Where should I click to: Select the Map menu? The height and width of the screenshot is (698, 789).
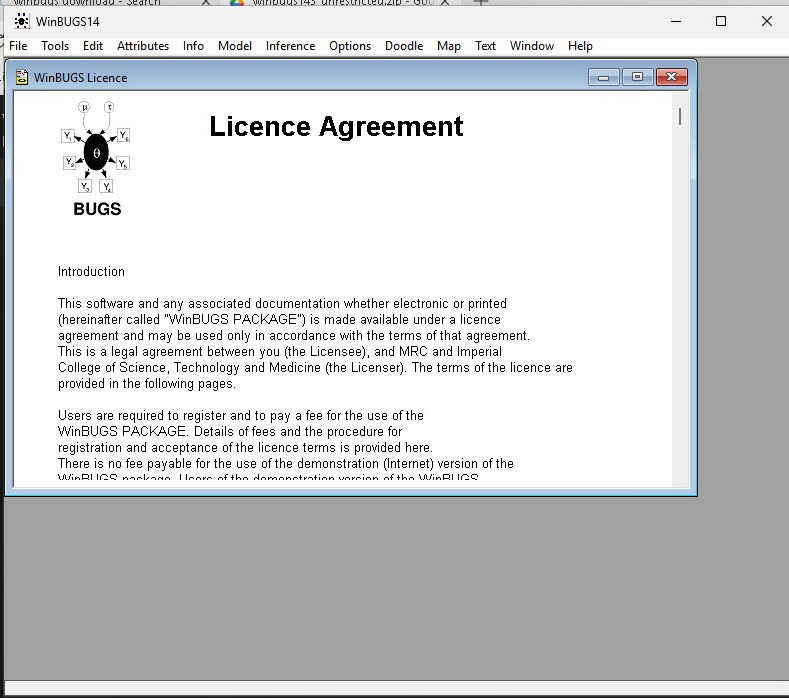(x=449, y=46)
